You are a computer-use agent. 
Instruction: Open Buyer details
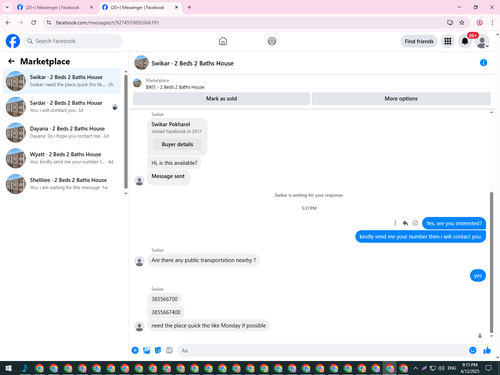tap(177, 144)
